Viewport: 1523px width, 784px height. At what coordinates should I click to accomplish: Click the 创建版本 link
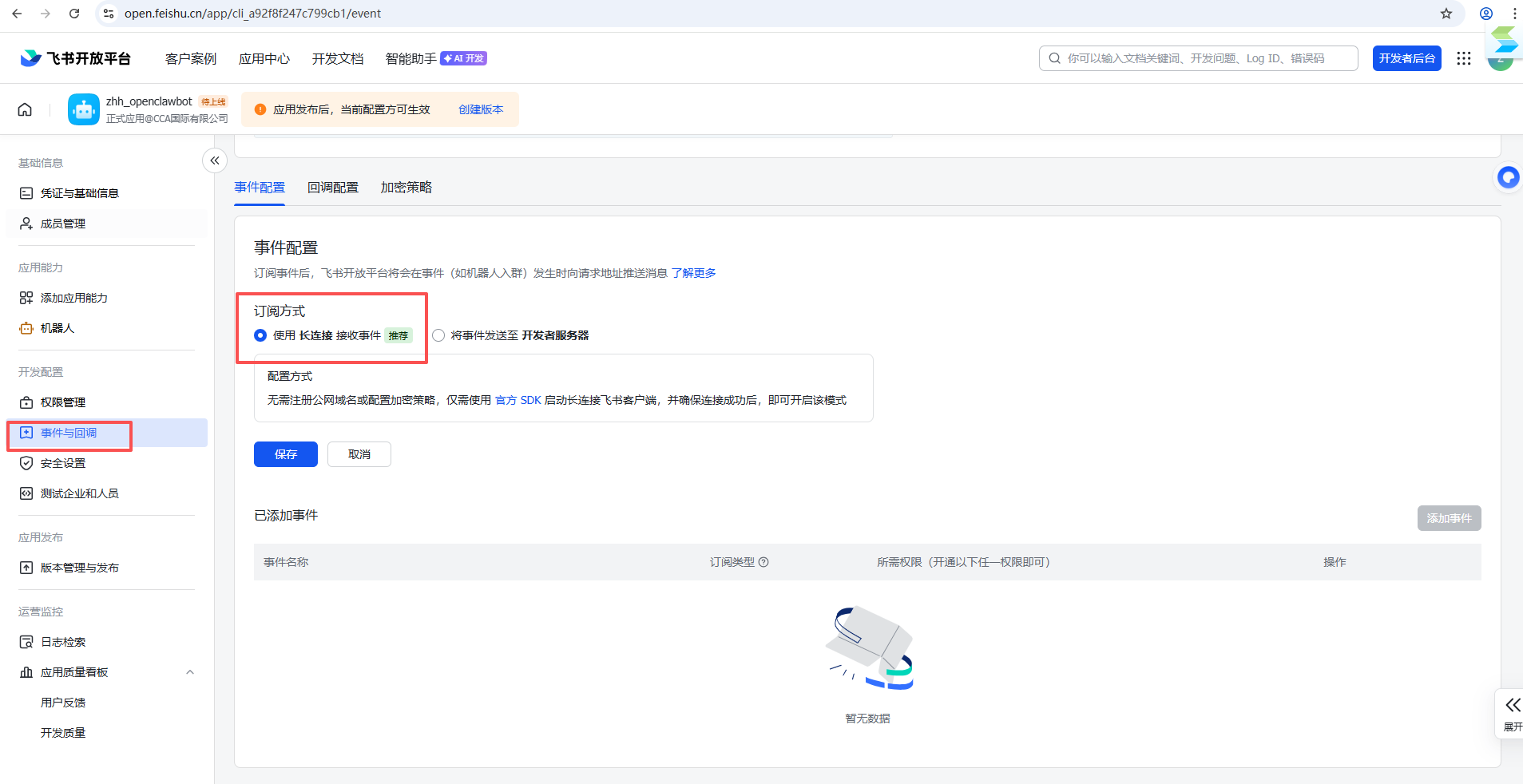(481, 109)
